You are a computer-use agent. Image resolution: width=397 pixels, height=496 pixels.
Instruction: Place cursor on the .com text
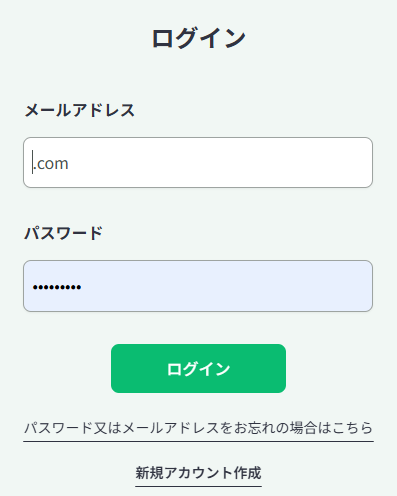(51, 163)
